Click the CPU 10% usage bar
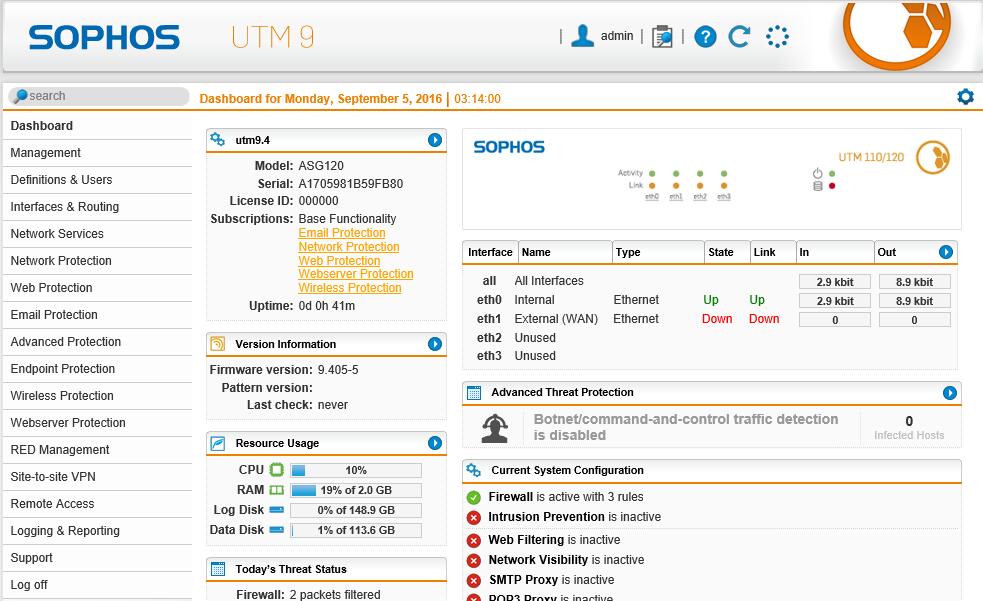Viewport: 983px width, 601px height. [355, 470]
